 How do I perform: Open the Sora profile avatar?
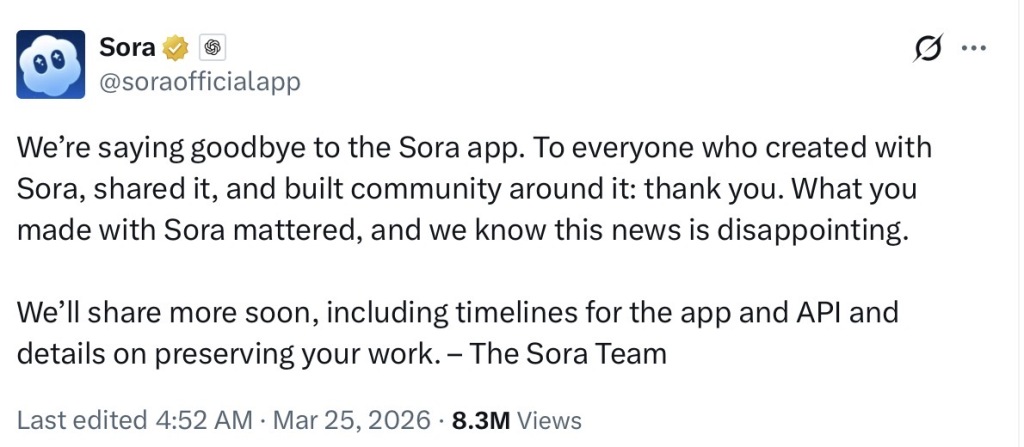(50, 63)
